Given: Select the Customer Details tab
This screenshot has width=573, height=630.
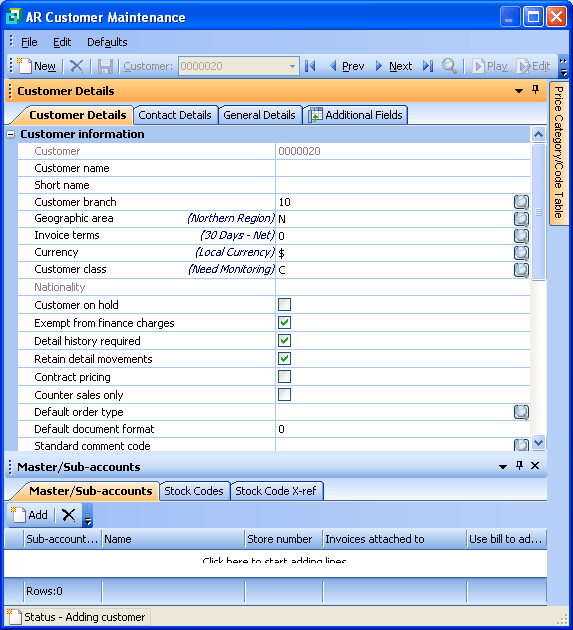Looking at the screenshot, I should (x=78, y=115).
